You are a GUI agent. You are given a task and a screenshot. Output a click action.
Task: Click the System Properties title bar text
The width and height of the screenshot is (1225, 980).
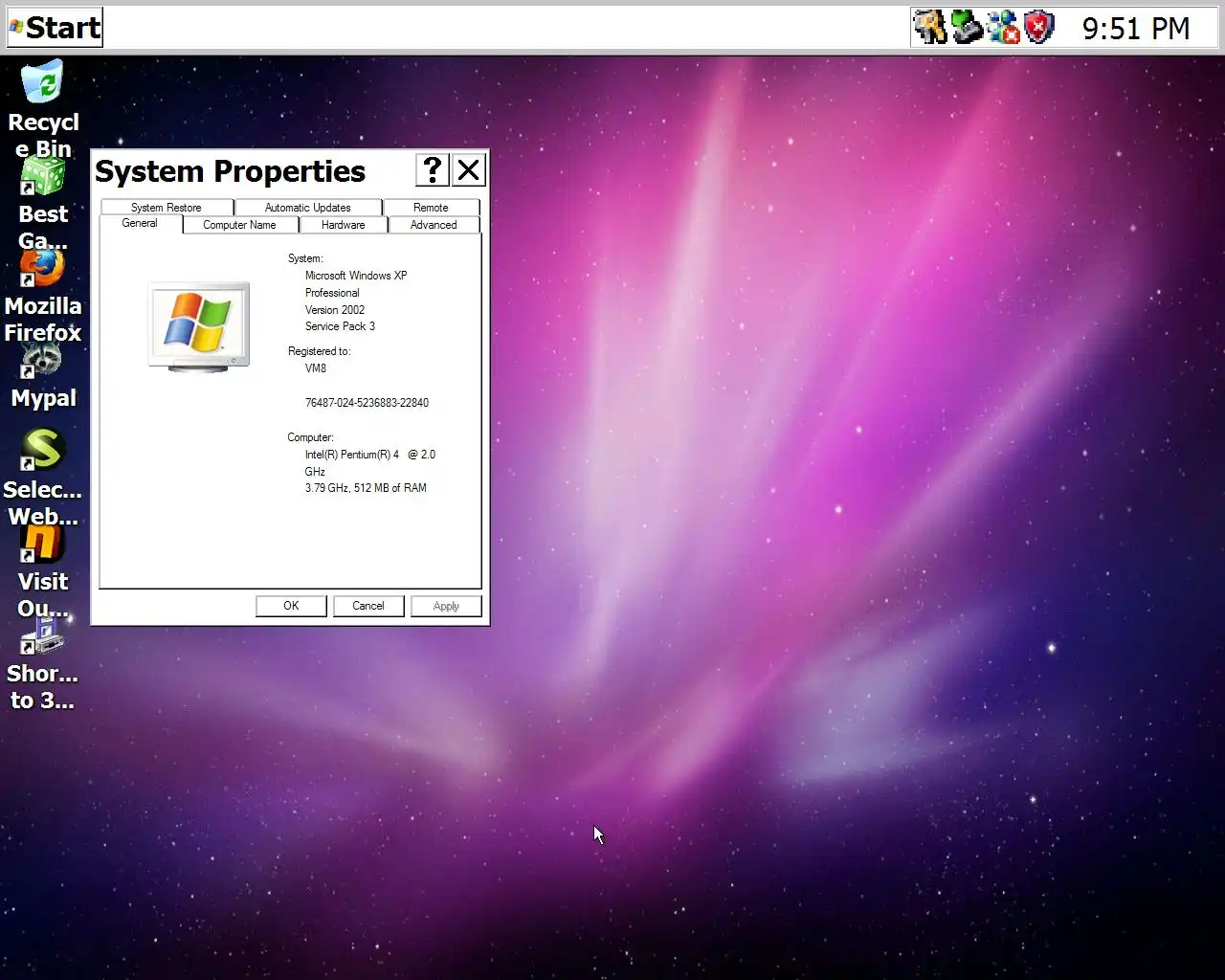click(x=230, y=171)
